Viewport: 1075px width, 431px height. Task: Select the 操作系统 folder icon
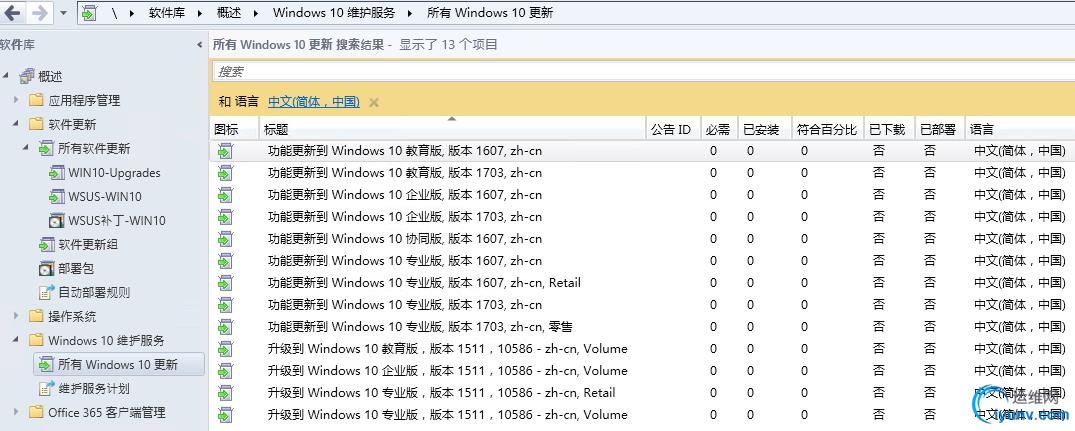(36, 317)
